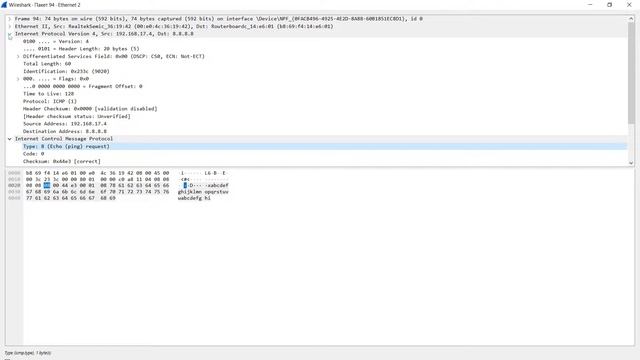Click the status bar Type field text
The height and width of the screenshot is (360, 640).
click(x=28, y=353)
